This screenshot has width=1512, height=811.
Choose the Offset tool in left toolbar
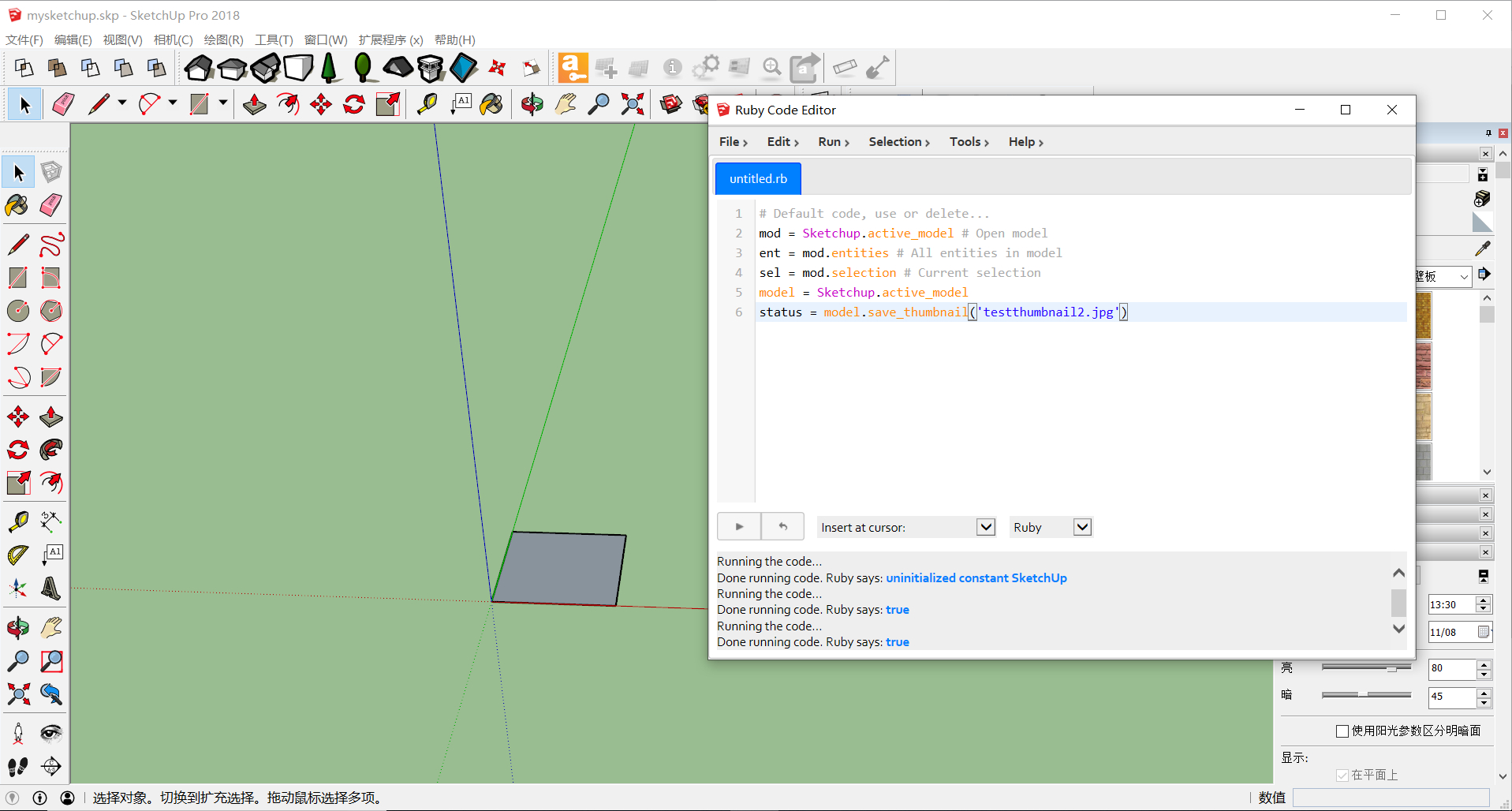(x=51, y=483)
